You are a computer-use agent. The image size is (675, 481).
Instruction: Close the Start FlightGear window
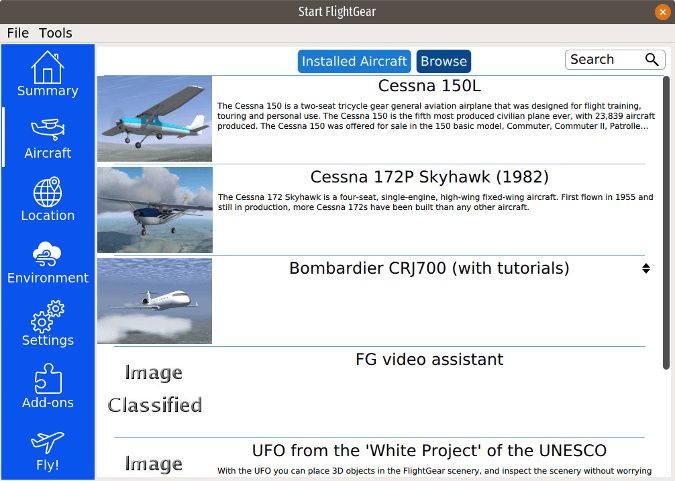(662, 12)
